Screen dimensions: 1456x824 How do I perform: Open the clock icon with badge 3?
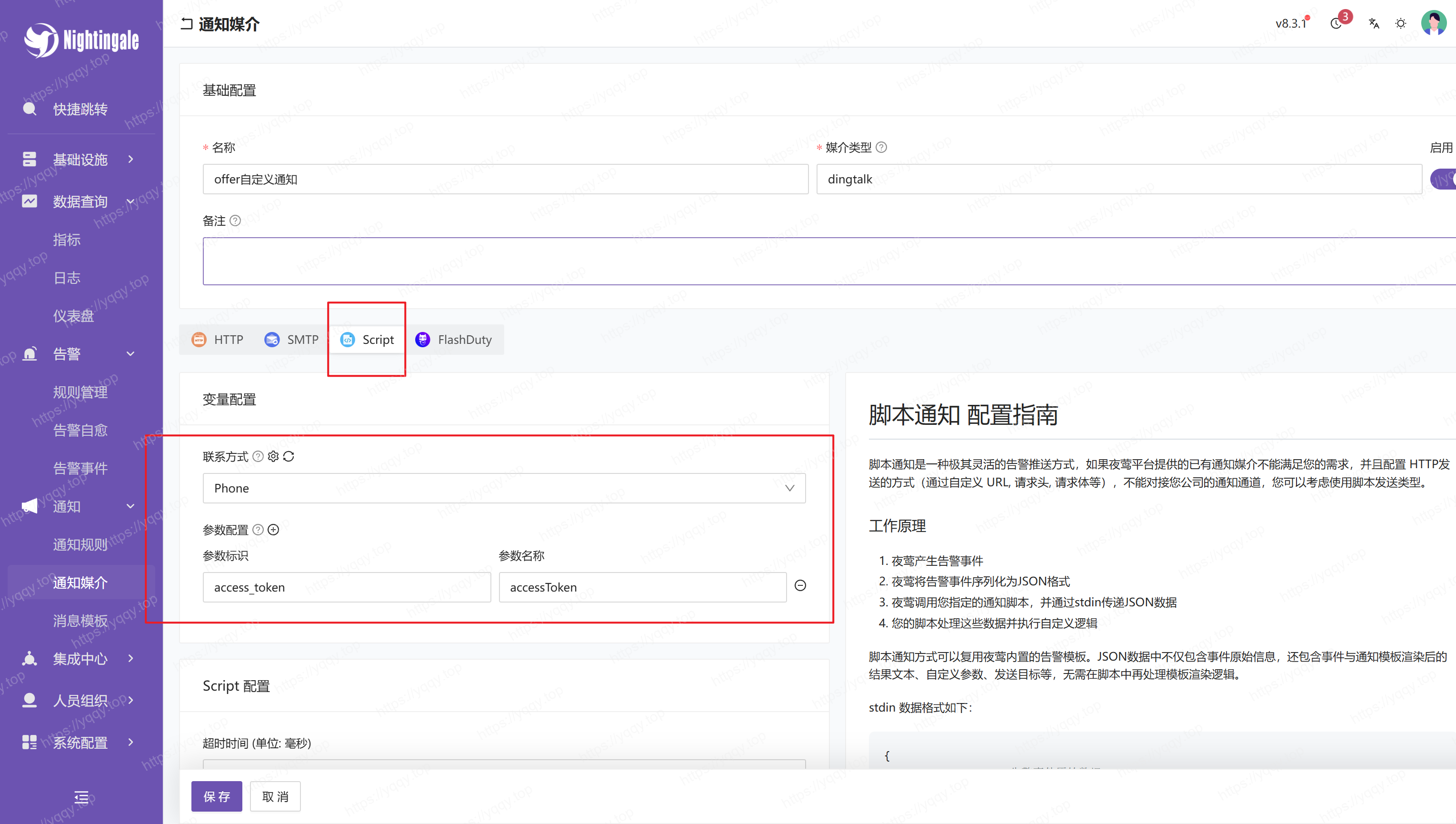1336,24
